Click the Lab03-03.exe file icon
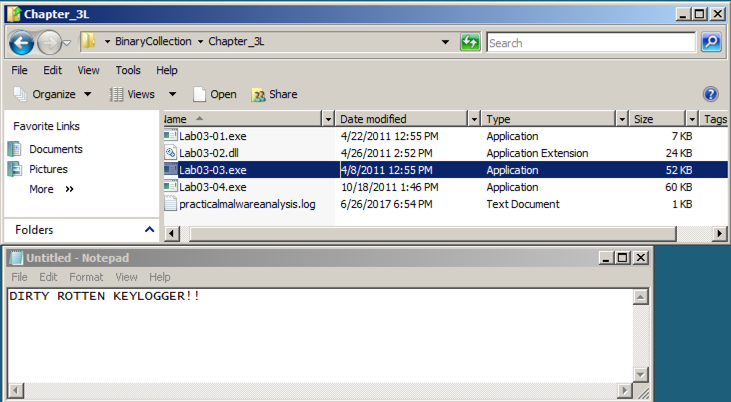Viewport: 731px width, 402px height. [171, 170]
